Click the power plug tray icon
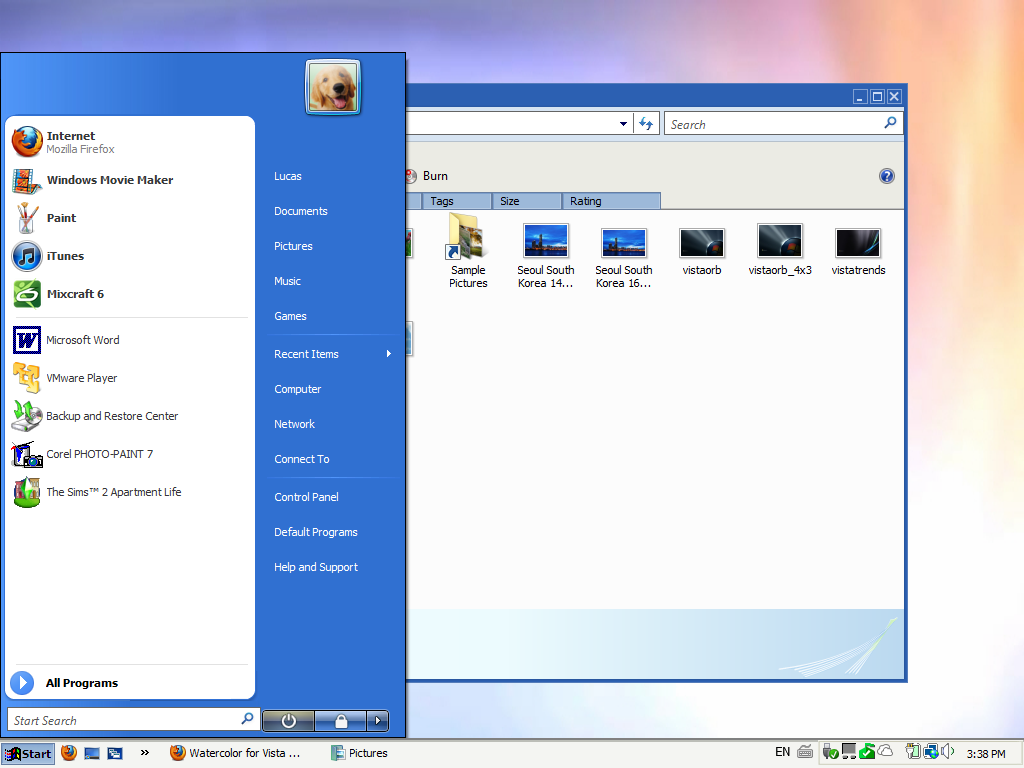The image size is (1024, 768). click(x=913, y=752)
